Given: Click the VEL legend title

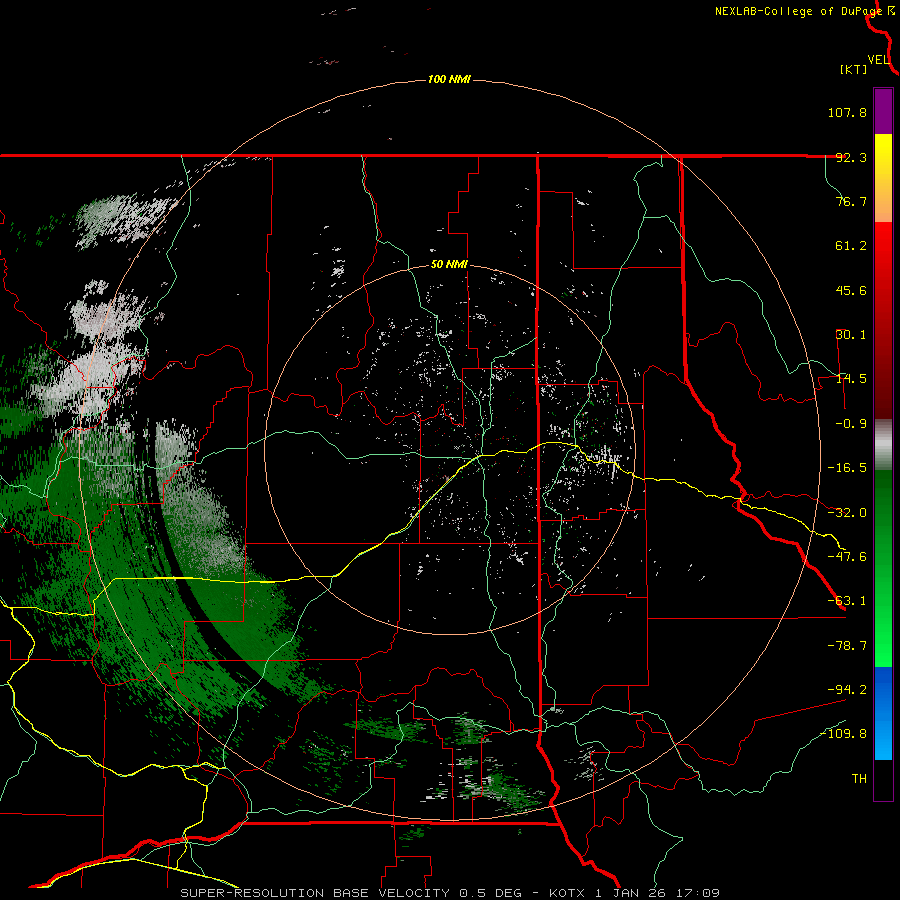Looking at the screenshot, I should (x=879, y=60).
